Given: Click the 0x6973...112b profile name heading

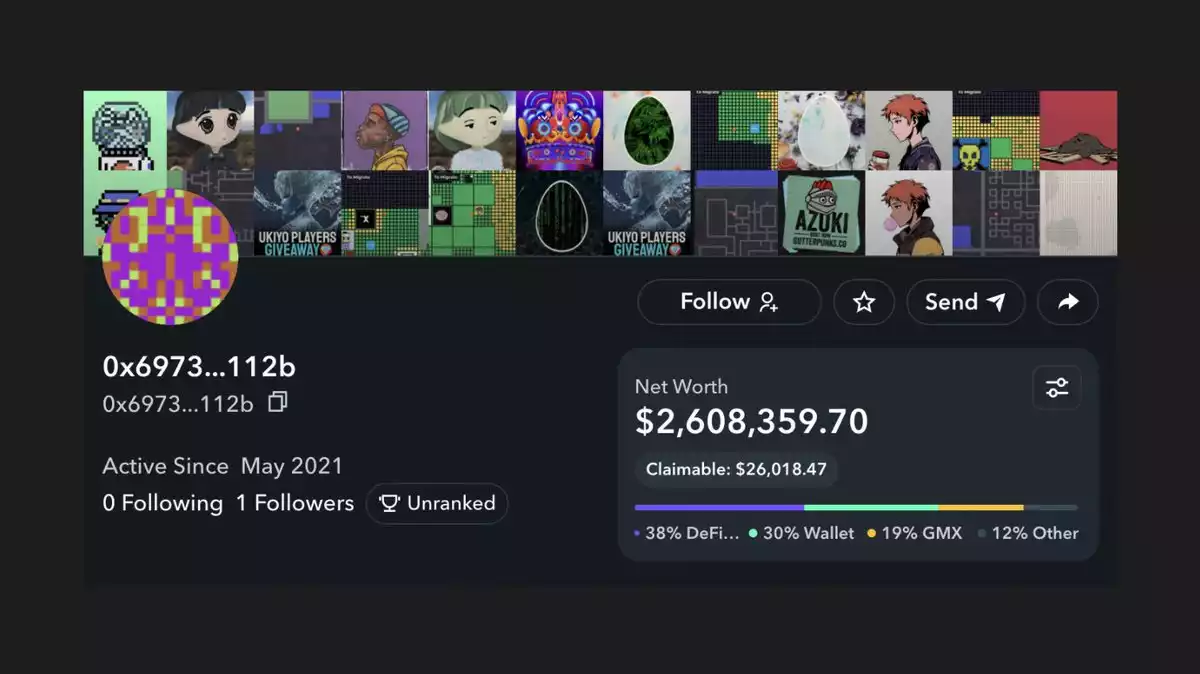Looking at the screenshot, I should point(199,367).
